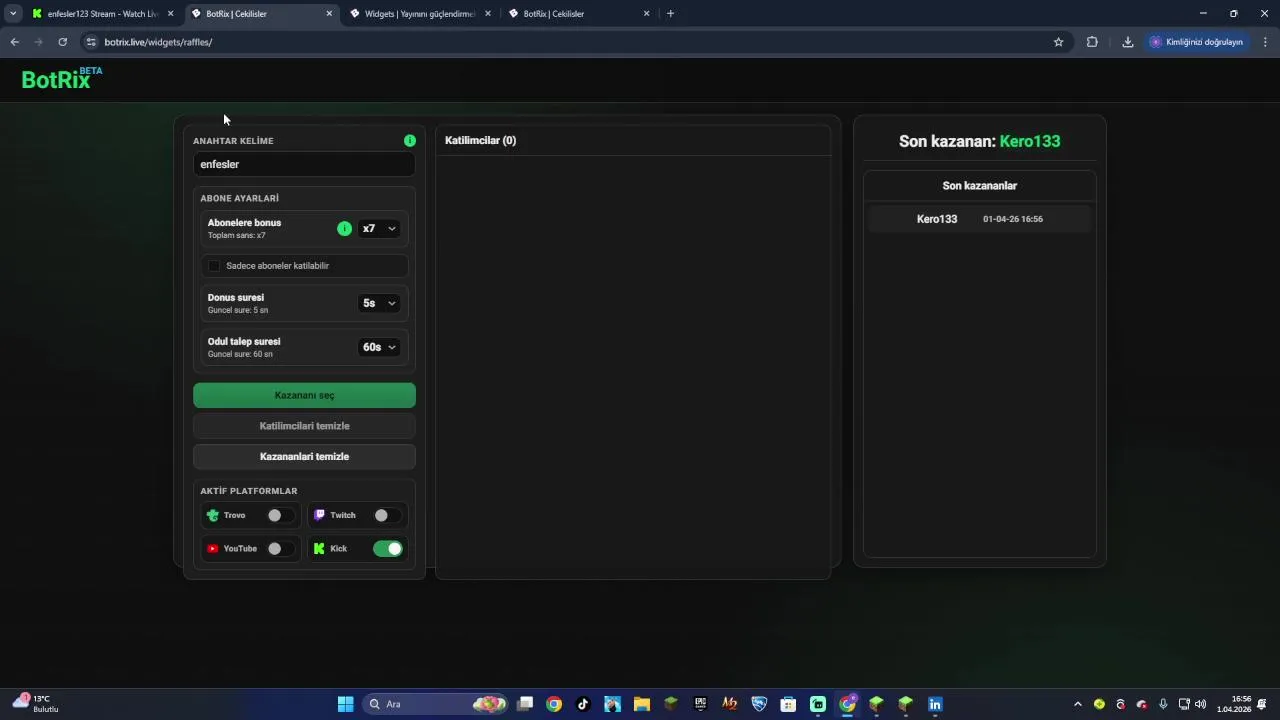Go back with the browser back arrow
The width and height of the screenshot is (1280, 720).
tap(14, 42)
